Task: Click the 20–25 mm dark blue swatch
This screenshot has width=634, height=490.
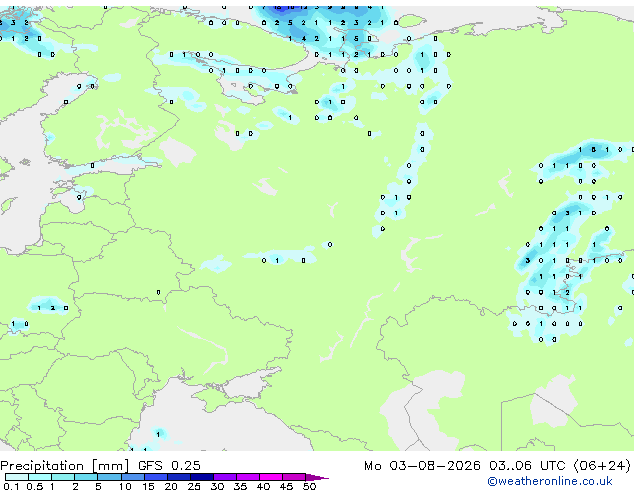Action: [178, 477]
